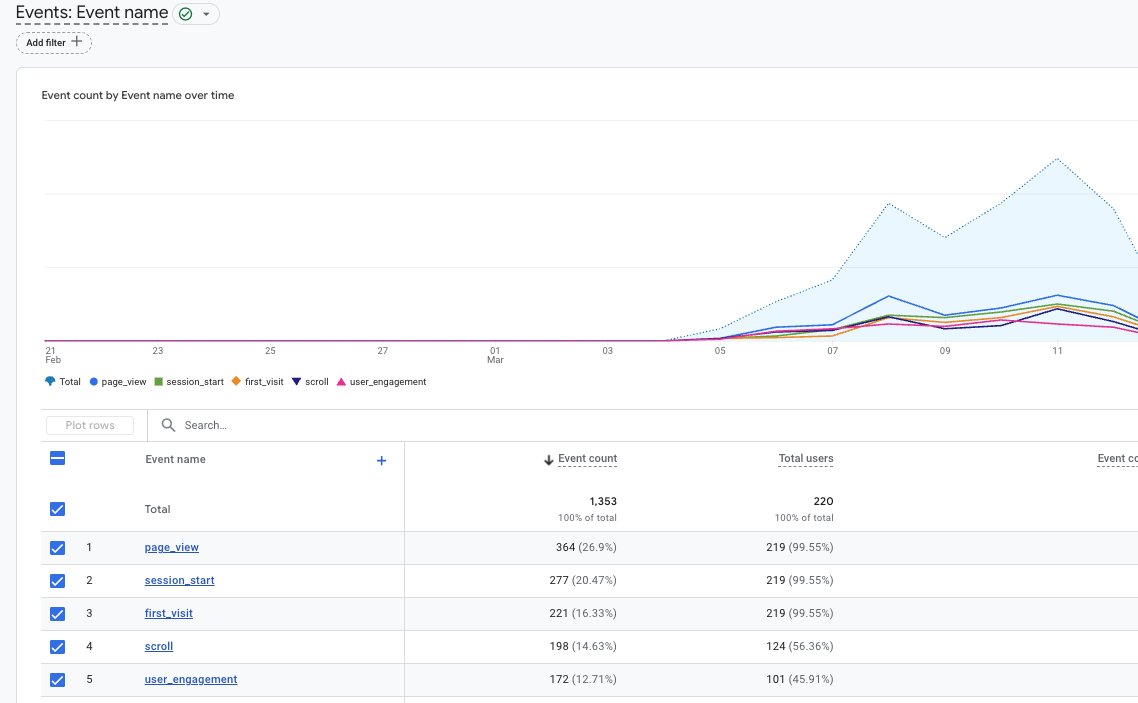Click the chart title Event count by Event name
This screenshot has height=703, width=1138.
[138, 95]
